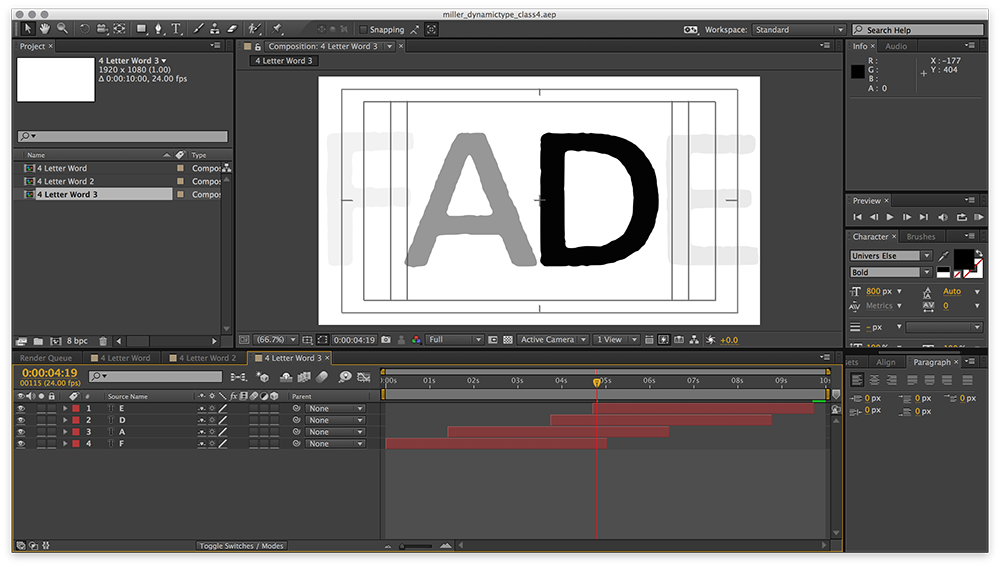This screenshot has height=567, width=1000.
Task: Select the Eraser tool
Action: point(232,29)
